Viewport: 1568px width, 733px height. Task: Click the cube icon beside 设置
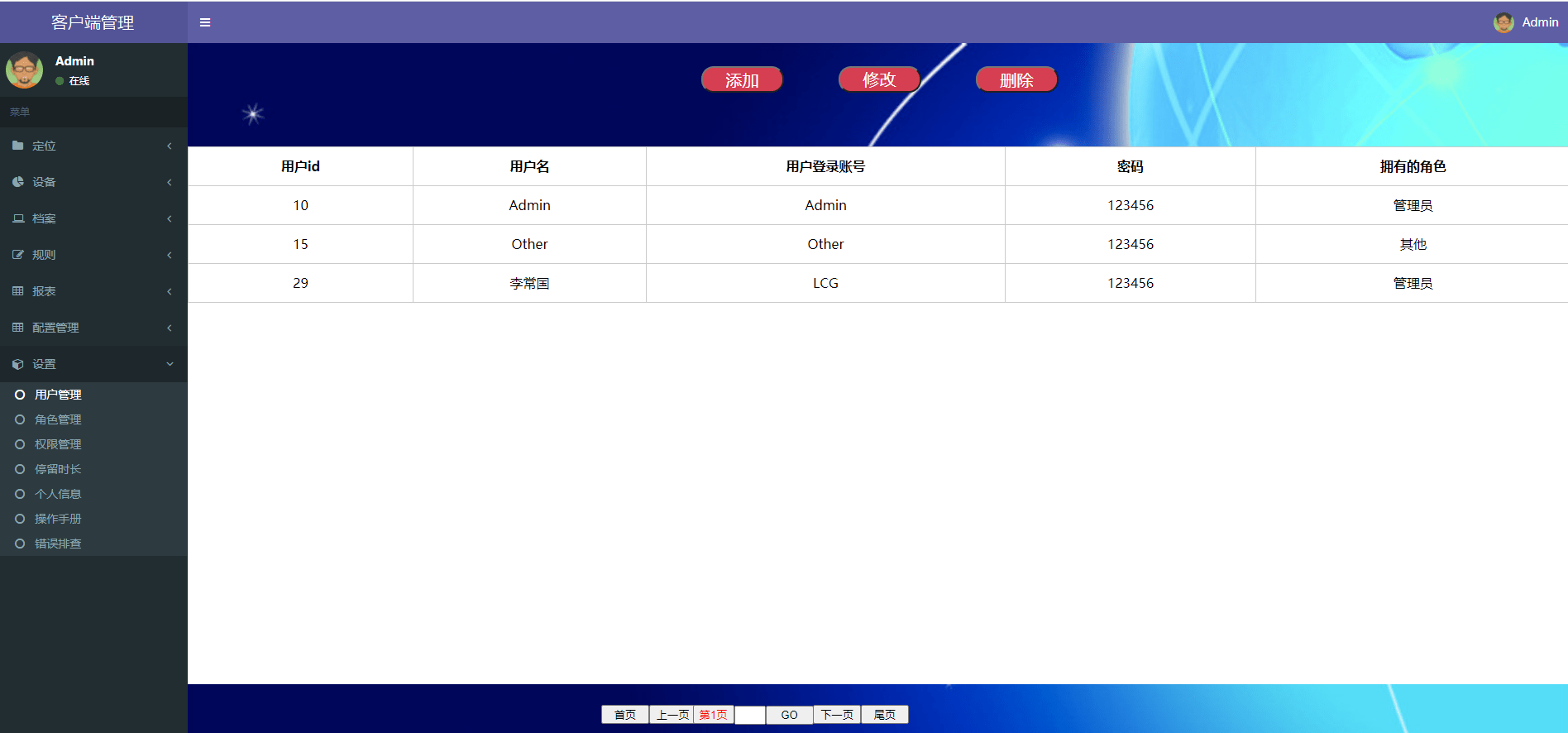tap(17, 364)
